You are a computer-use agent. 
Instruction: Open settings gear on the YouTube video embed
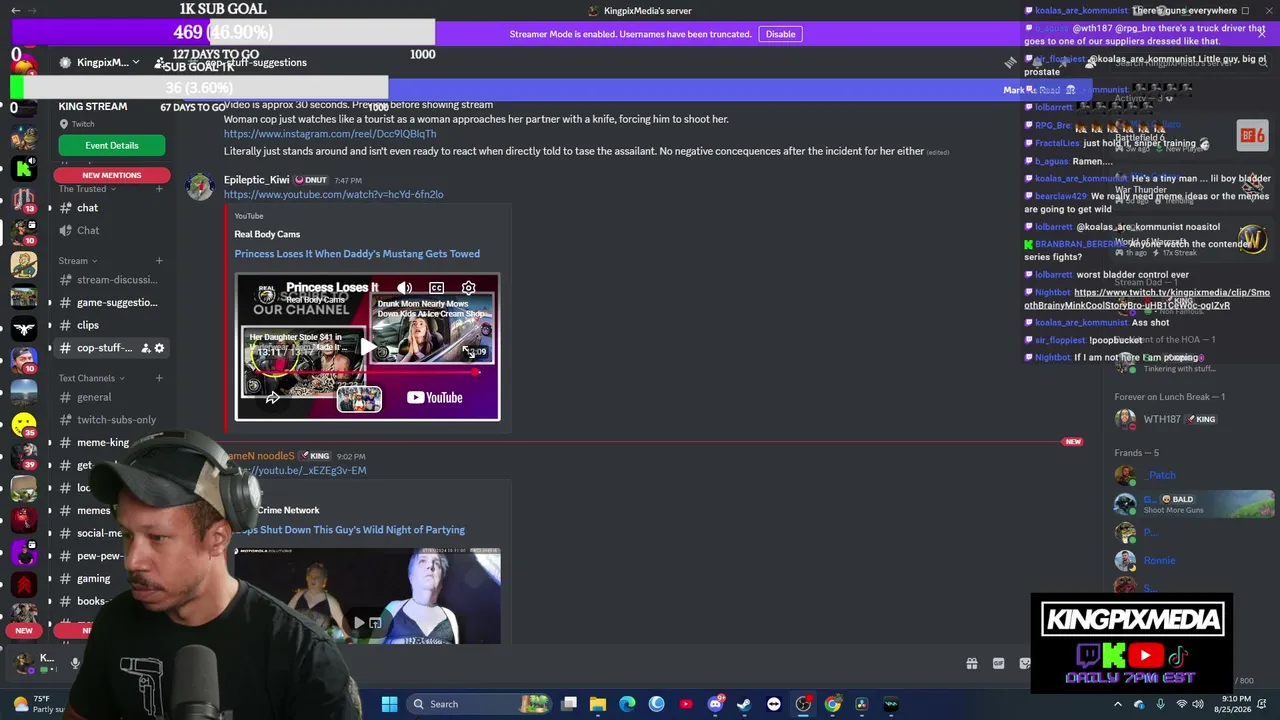click(468, 288)
